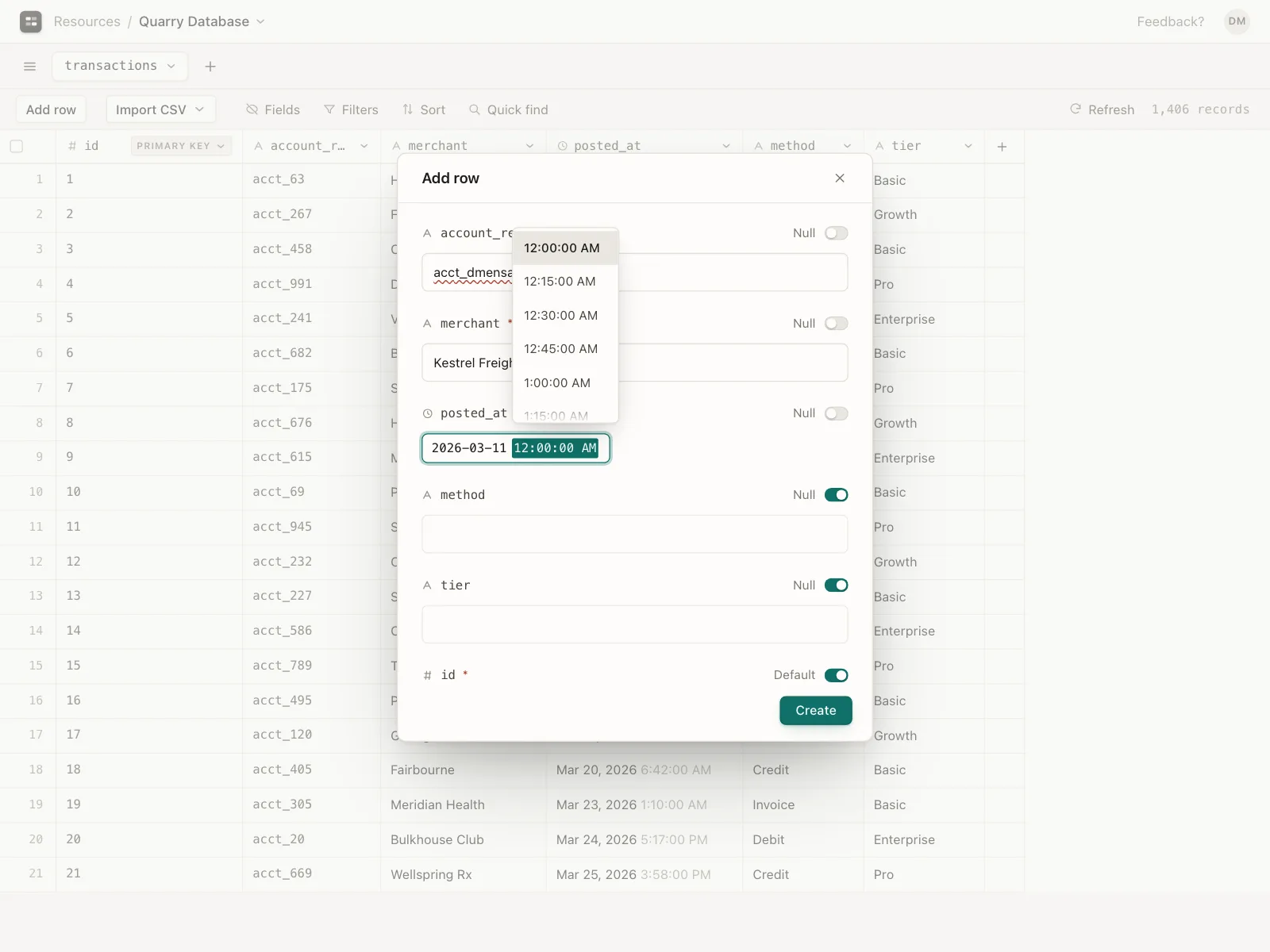Image resolution: width=1270 pixels, height=952 pixels.
Task: Go to Resources breadcrumb
Action: pyautogui.click(x=87, y=21)
